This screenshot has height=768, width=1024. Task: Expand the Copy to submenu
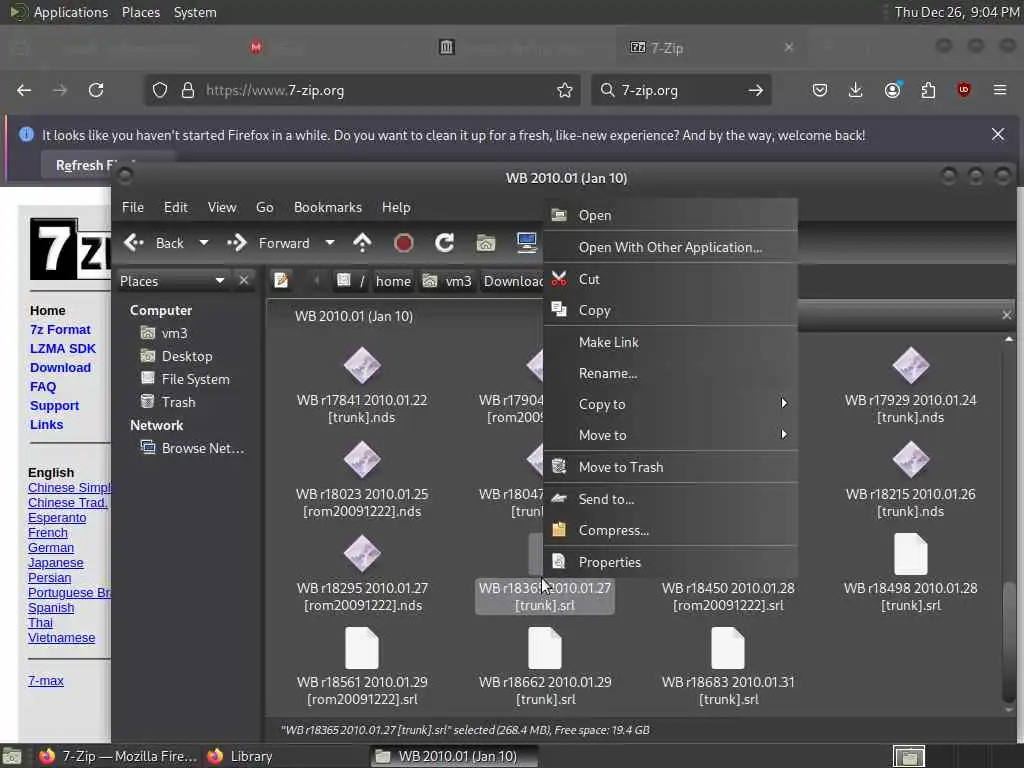[x=671, y=404]
